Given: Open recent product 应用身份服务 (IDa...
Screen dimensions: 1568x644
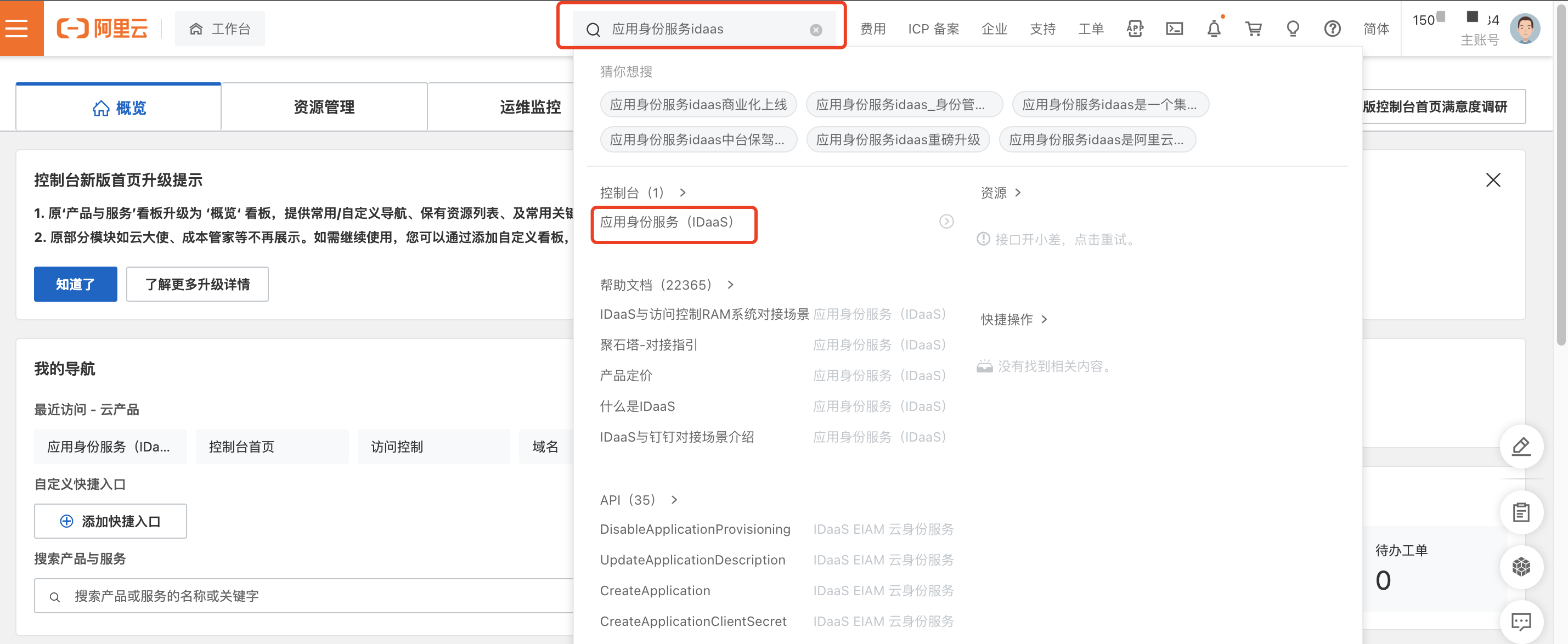Looking at the screenshot, I should click(x=110, y=447).
